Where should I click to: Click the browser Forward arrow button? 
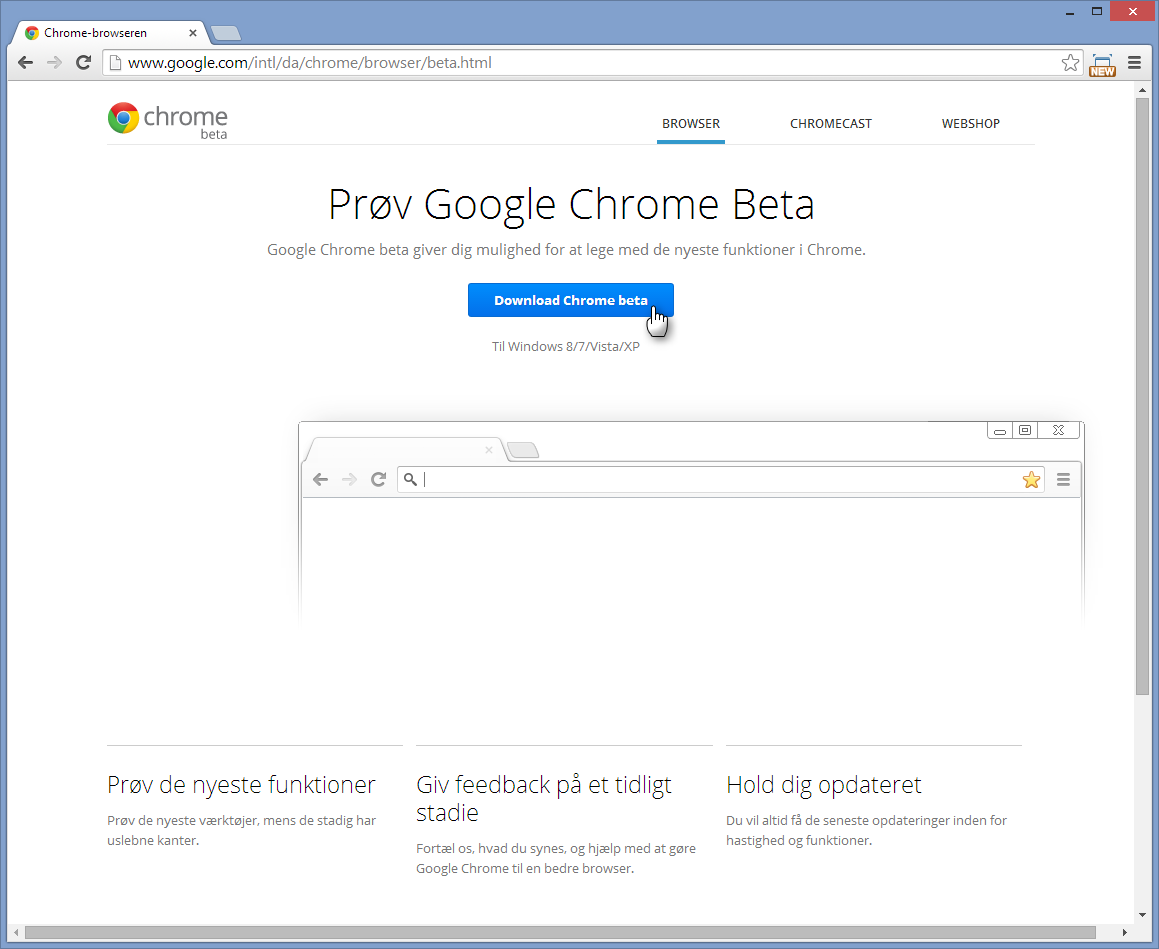point(54,63)
